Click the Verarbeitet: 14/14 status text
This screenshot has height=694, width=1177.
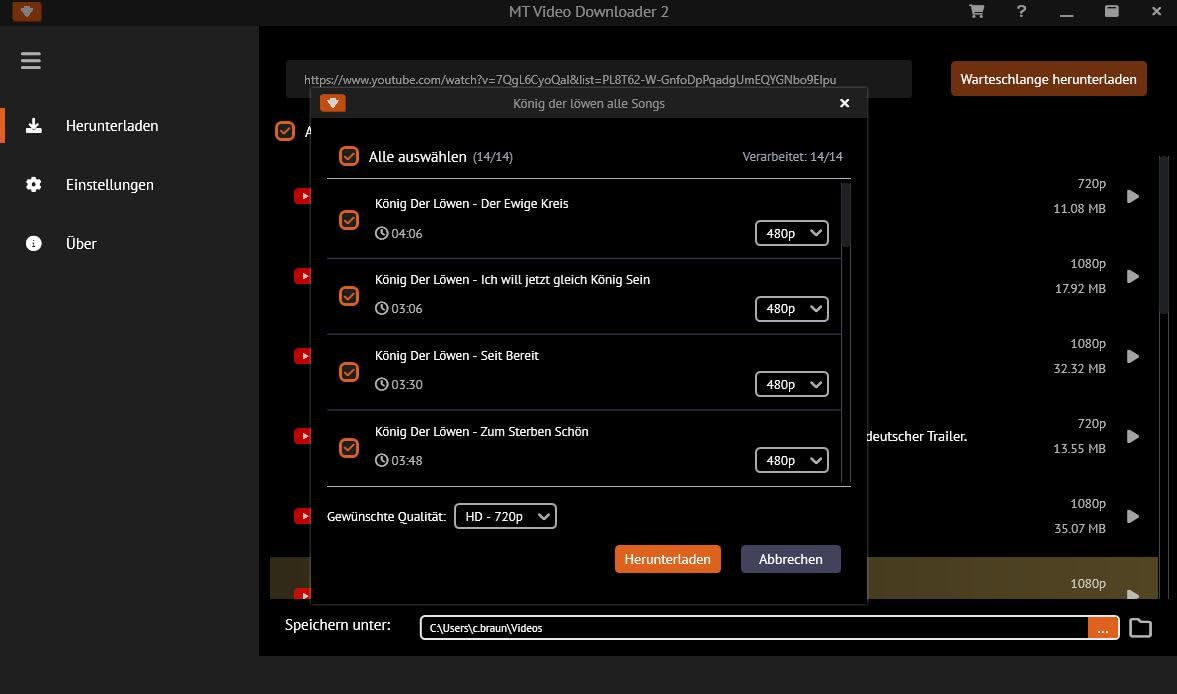(x=792, y=157)
